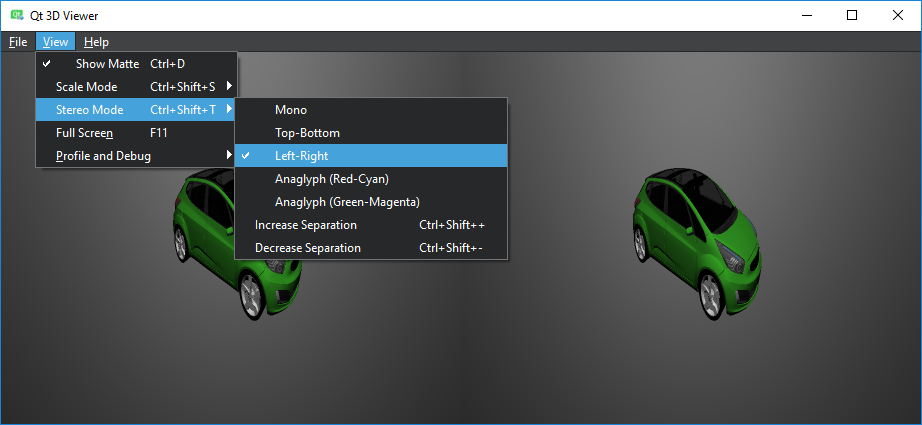922x425 pixels.
Task: Minimize the Qt 3D Viewer window
Action: 806,15
